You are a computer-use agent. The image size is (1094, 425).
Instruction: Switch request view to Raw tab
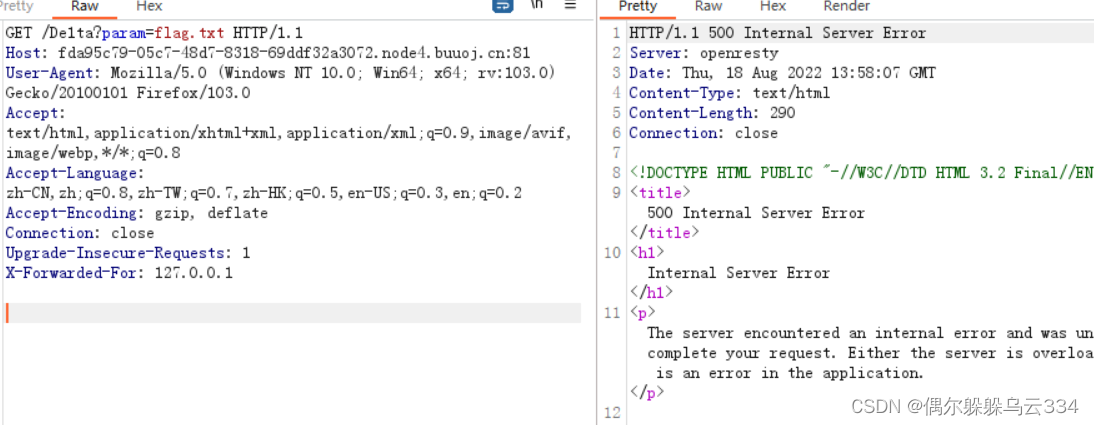pyautogui.click(x=84, y=6)
